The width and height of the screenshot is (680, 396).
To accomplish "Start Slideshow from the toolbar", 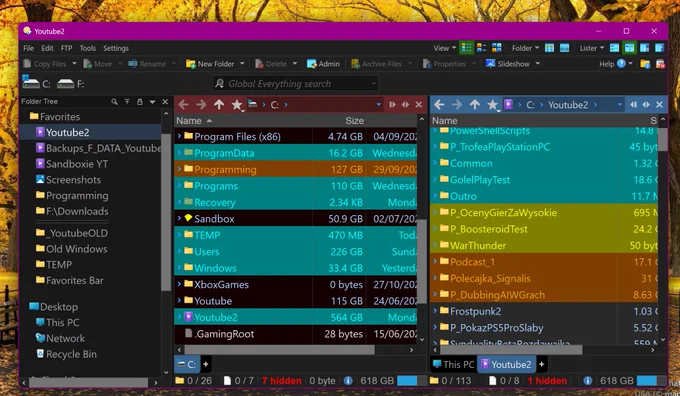I will (x=508, y=64).
